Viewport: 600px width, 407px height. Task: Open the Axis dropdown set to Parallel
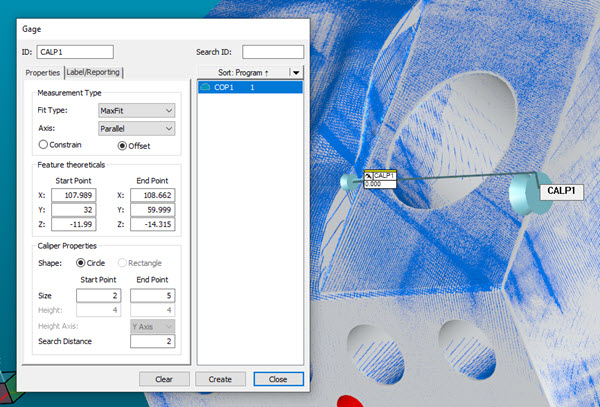point(136,128)
